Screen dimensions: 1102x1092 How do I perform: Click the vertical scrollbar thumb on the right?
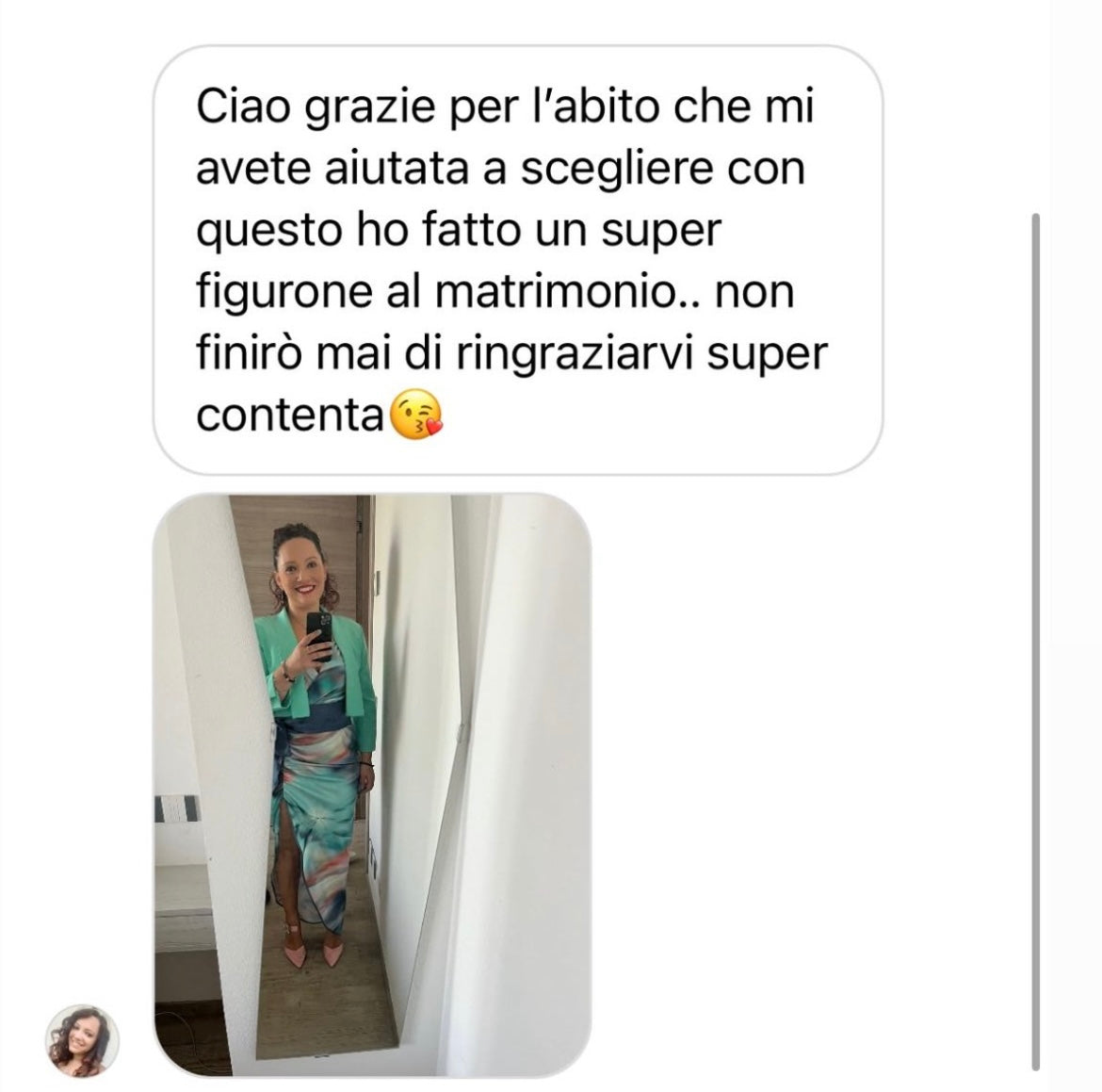(1035, 642)
